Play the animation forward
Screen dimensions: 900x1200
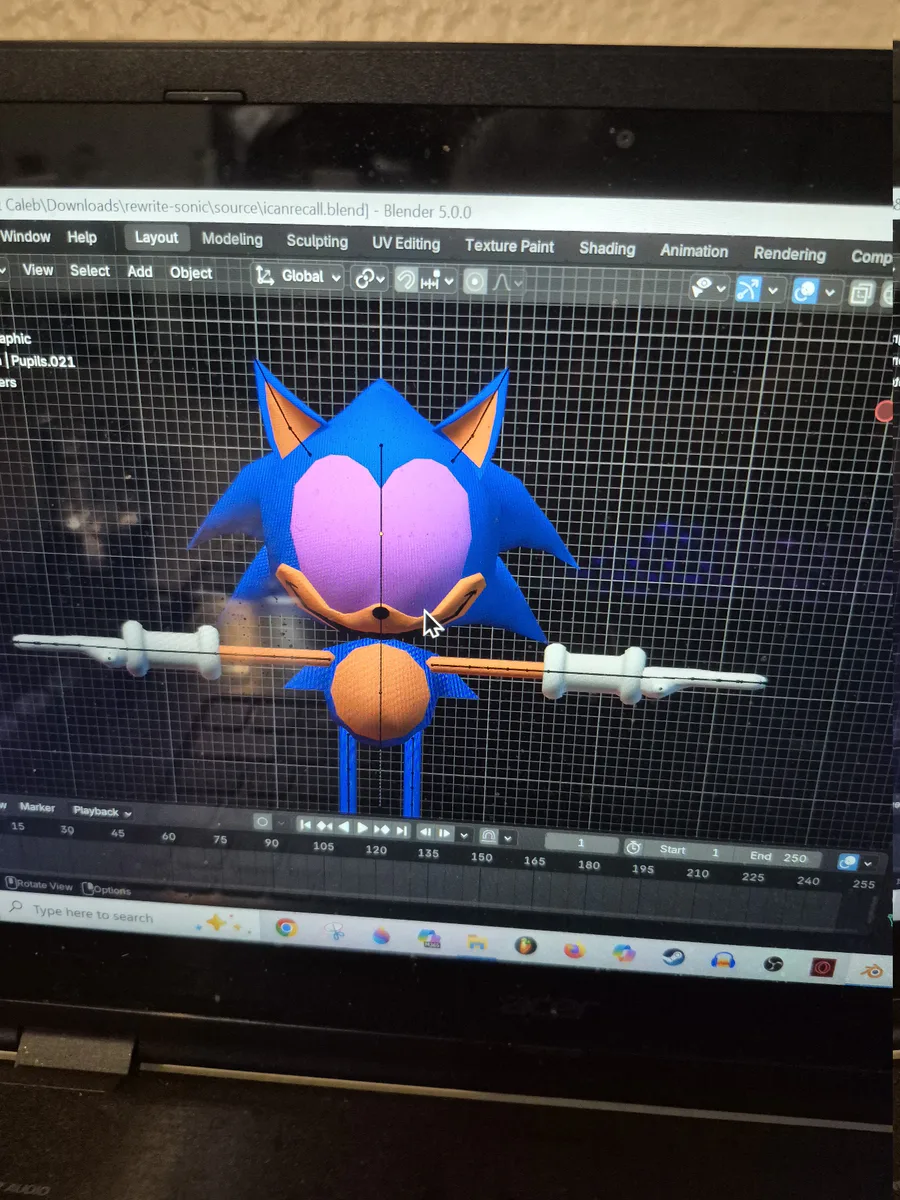(x=363, y=828)
